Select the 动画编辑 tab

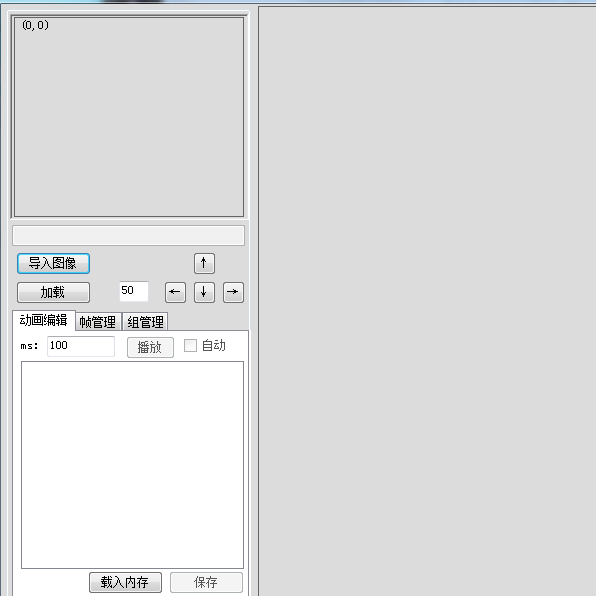coord(44,320)
